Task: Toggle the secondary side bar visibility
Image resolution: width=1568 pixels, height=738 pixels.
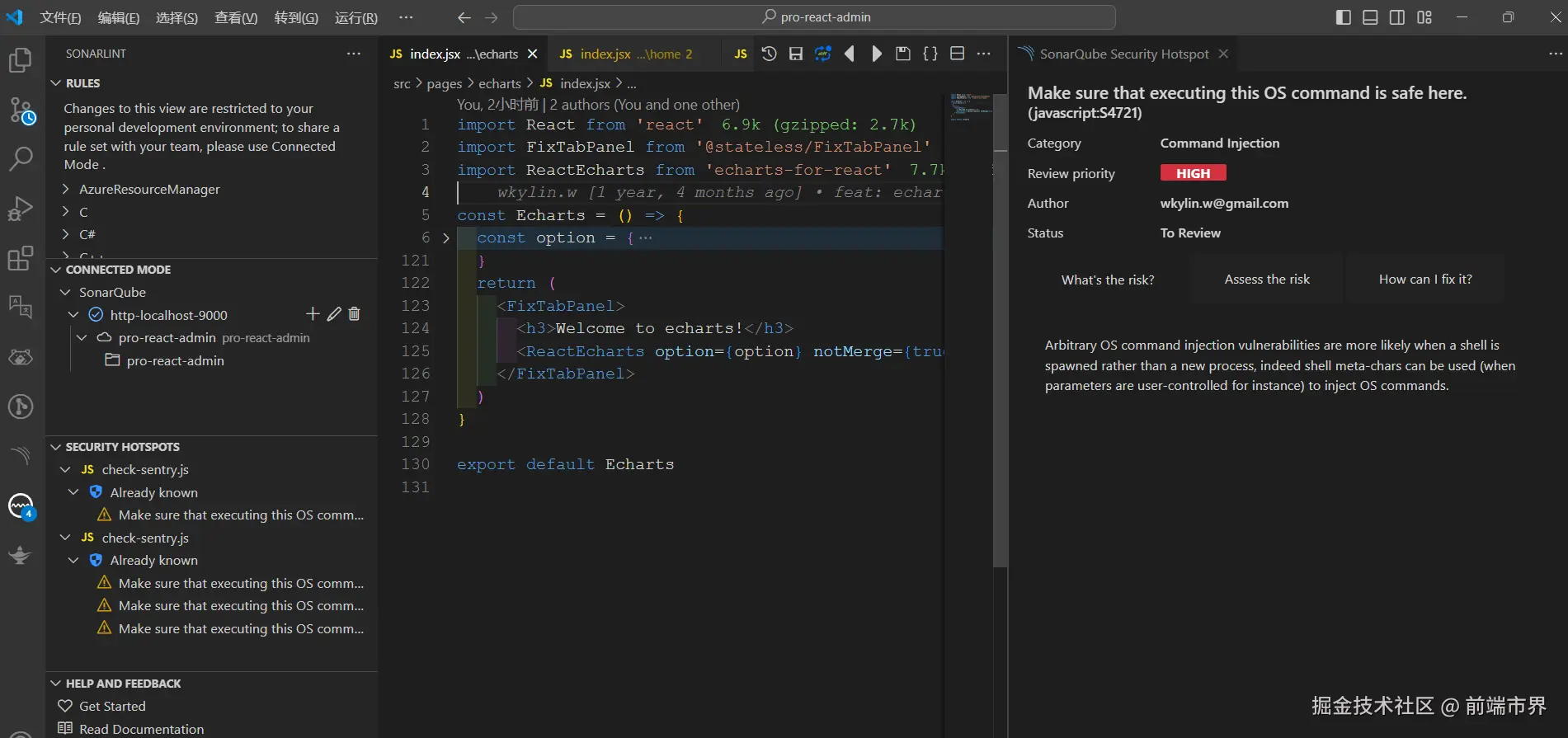Action: [1397, 17]
